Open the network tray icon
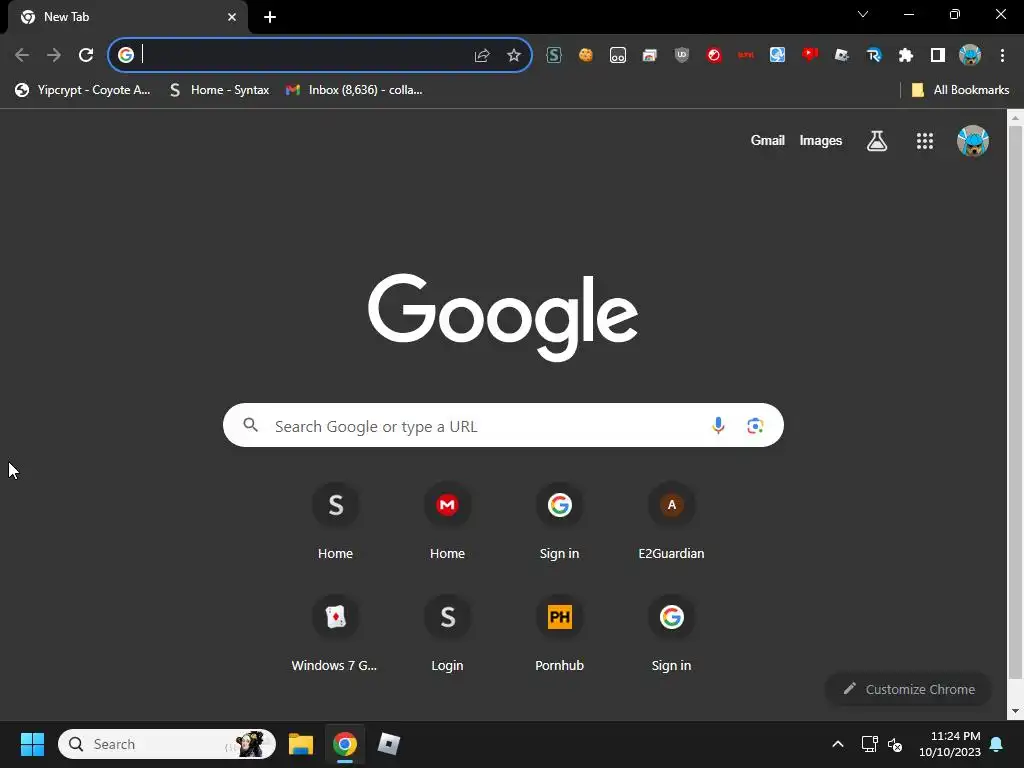The height and width of the screenshot is (768, 1024). tap(869, 744)
